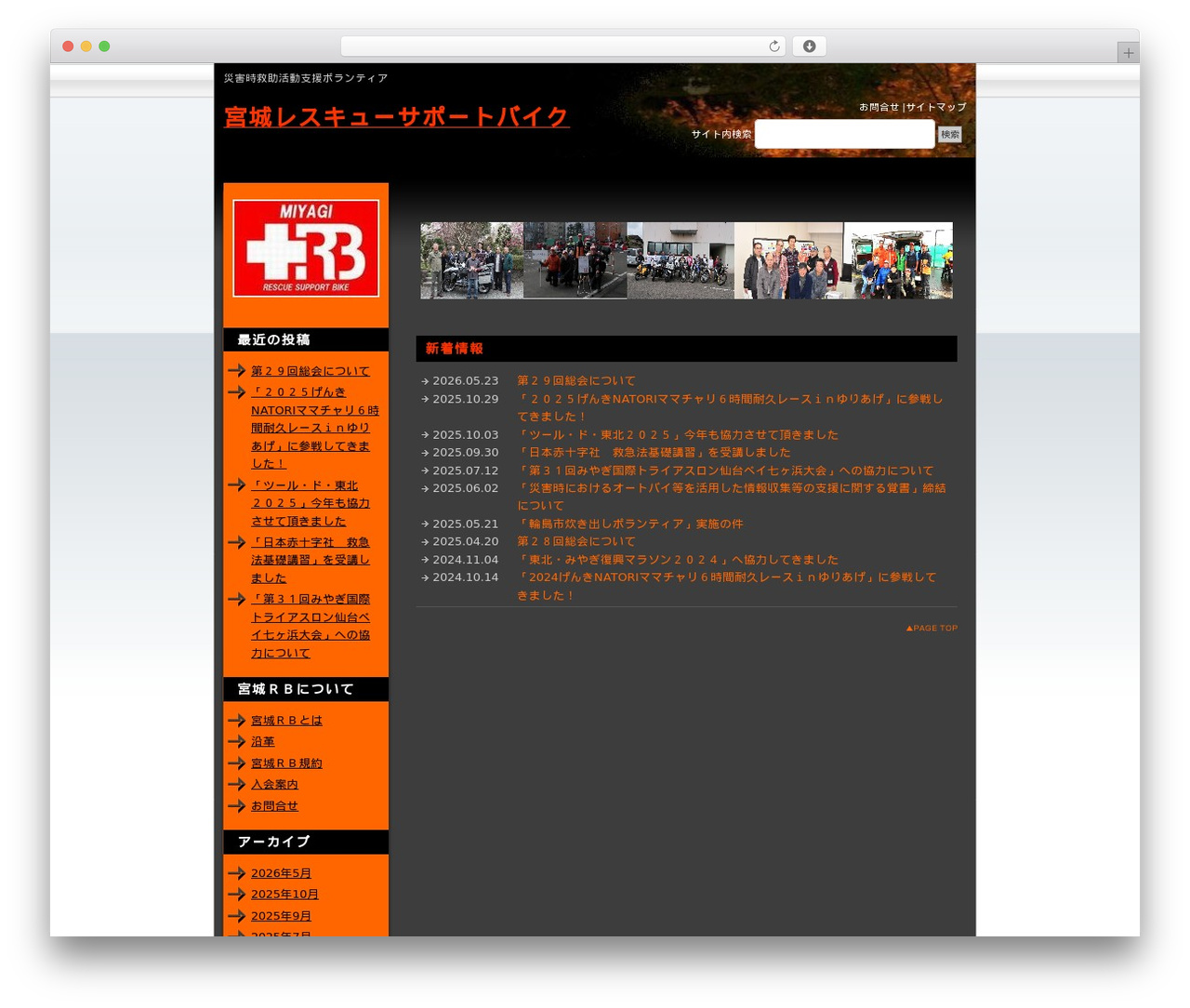The height and width of the screenshot is (1008, 1190).
Task: Click the arrow icon beside 宮城ＲＢとは
Action: pos(237,721)
